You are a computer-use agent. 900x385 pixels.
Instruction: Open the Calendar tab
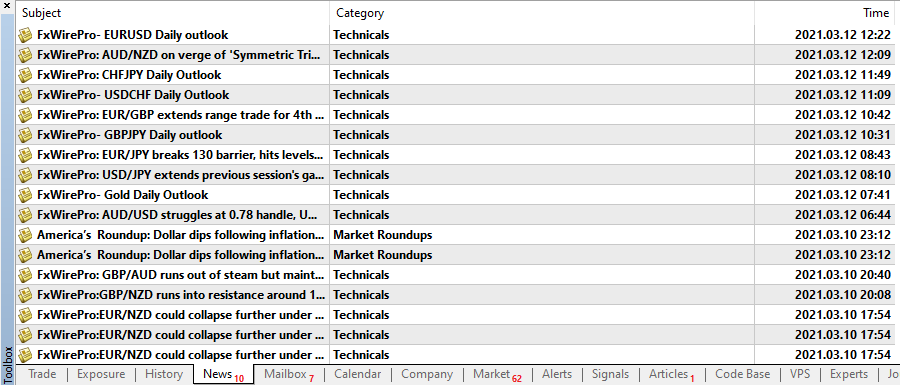click(358, 375)
